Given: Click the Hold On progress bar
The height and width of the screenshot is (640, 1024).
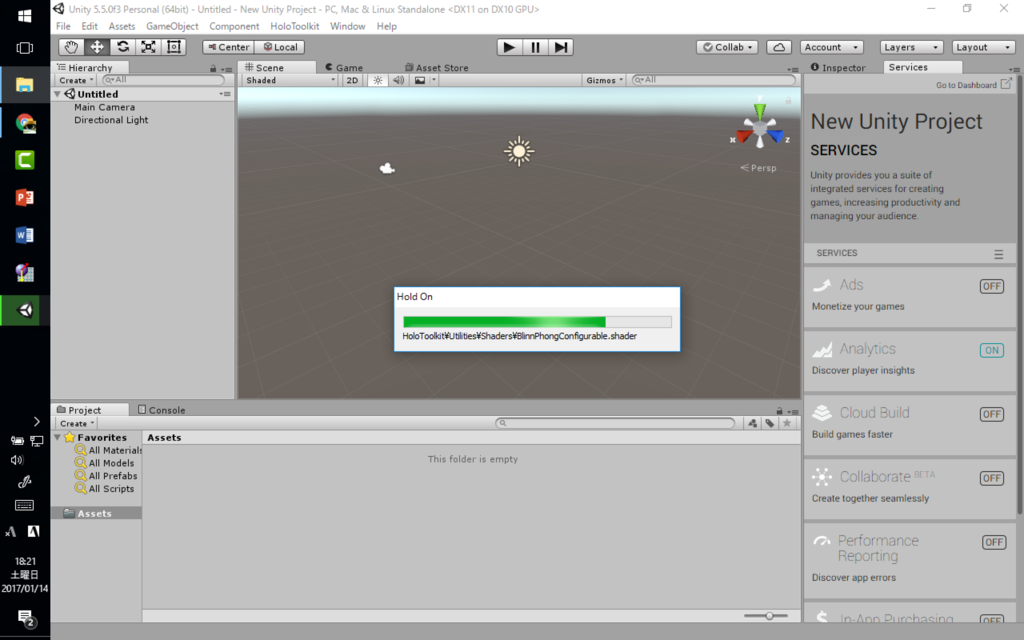Looking at the screenshot, I should point(537,322).
